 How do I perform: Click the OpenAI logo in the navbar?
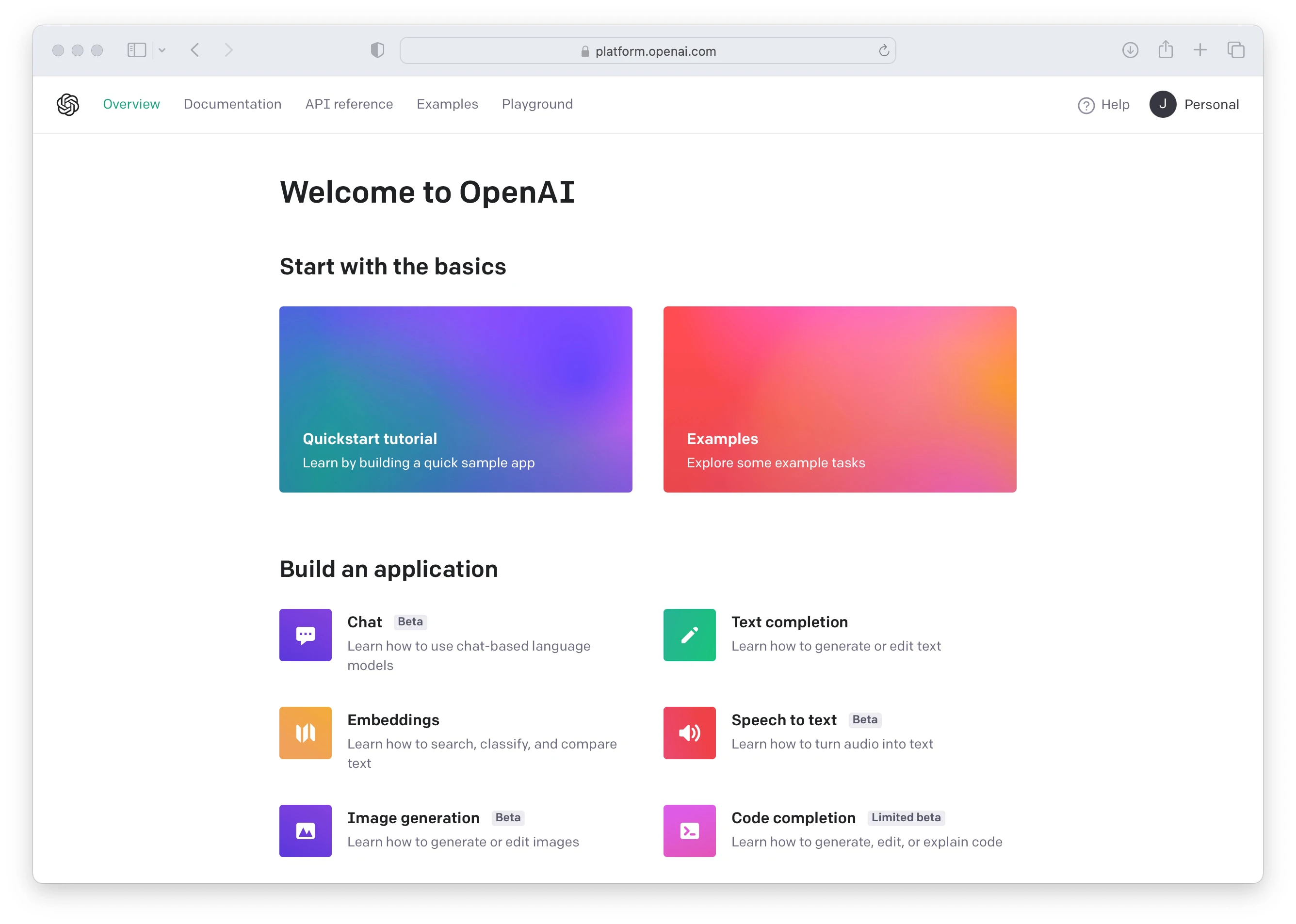[x=68, y=105]
